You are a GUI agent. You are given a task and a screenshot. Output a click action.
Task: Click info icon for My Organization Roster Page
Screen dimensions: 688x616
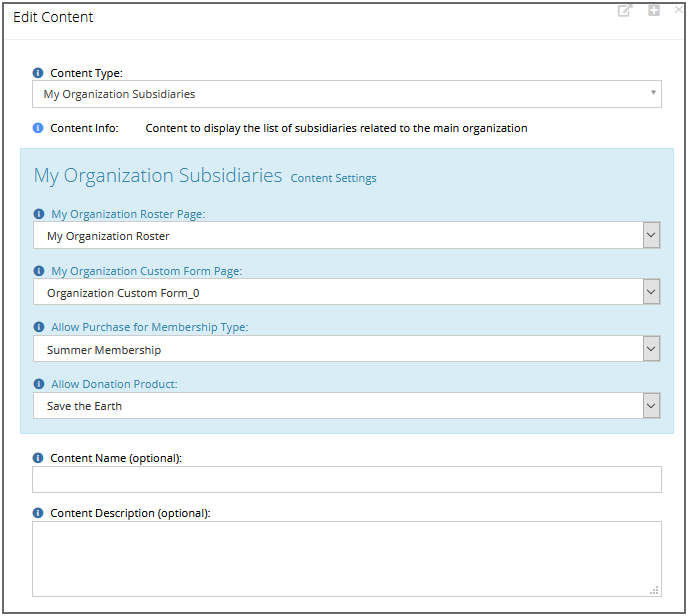coord(39,214)
